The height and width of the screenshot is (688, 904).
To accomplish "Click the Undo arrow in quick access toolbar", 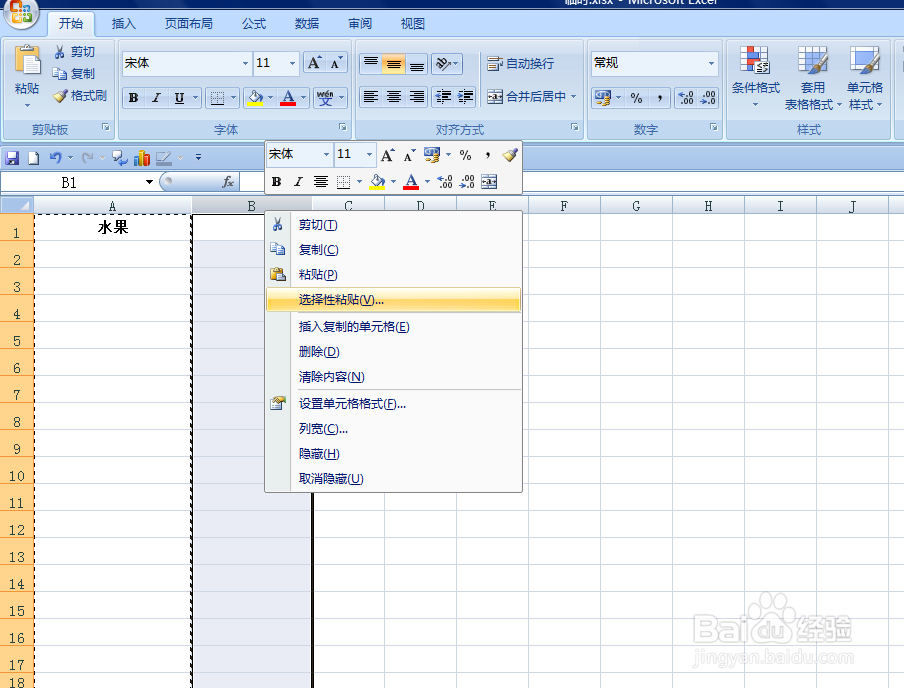I will 55,157.
